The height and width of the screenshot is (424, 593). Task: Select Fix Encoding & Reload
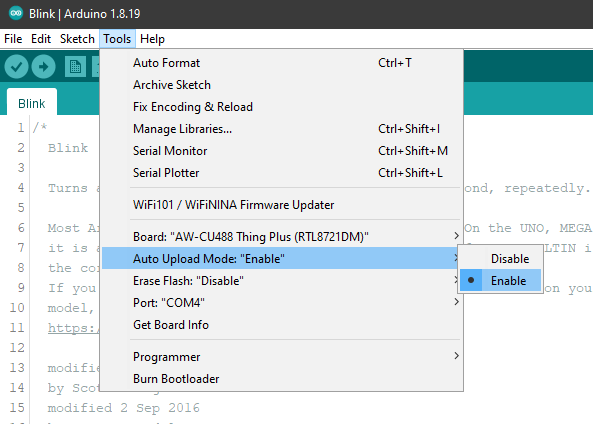pyautogui.click(x=282, y=107)
